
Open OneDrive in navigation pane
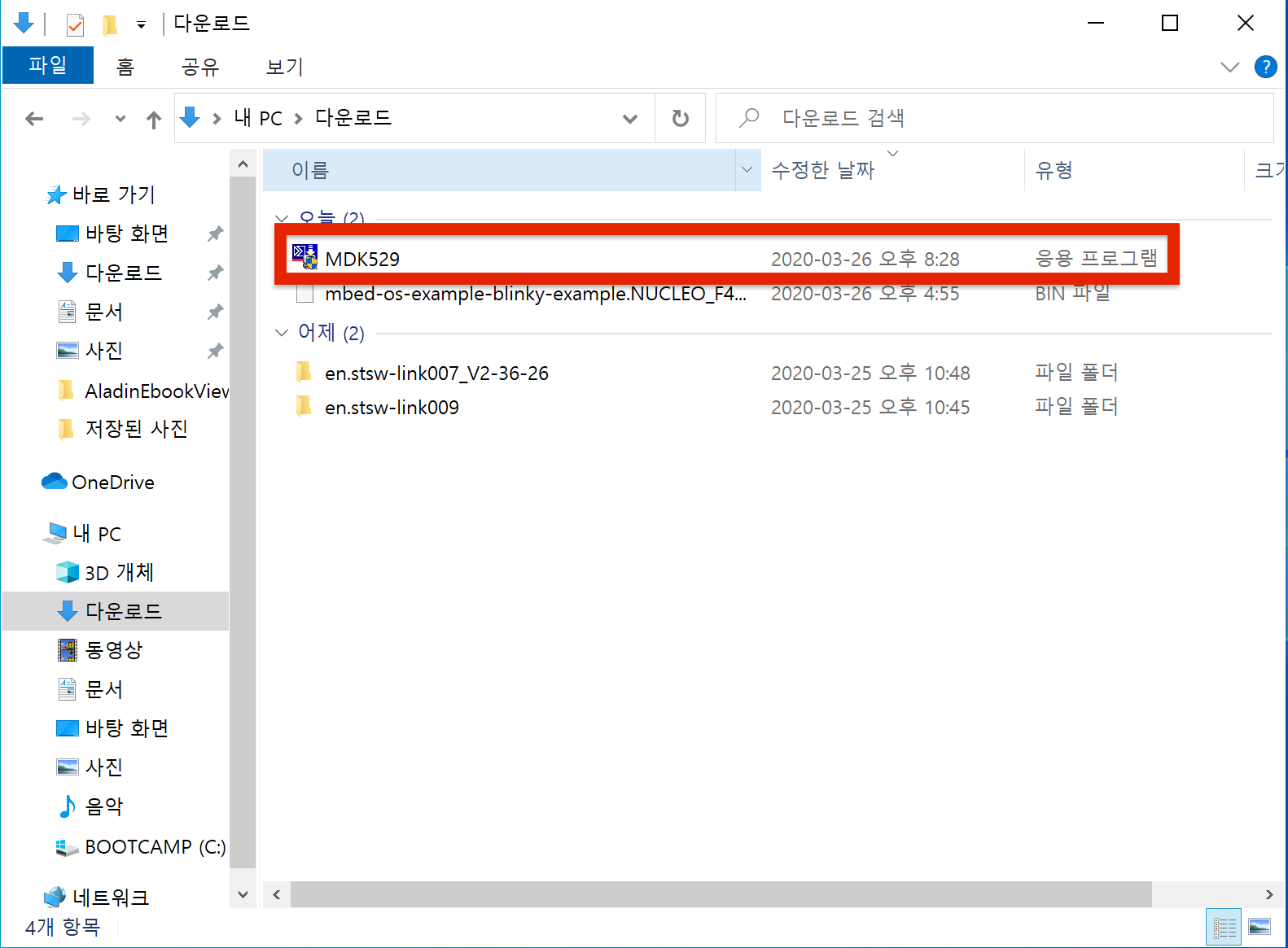(x=112, y=483)
